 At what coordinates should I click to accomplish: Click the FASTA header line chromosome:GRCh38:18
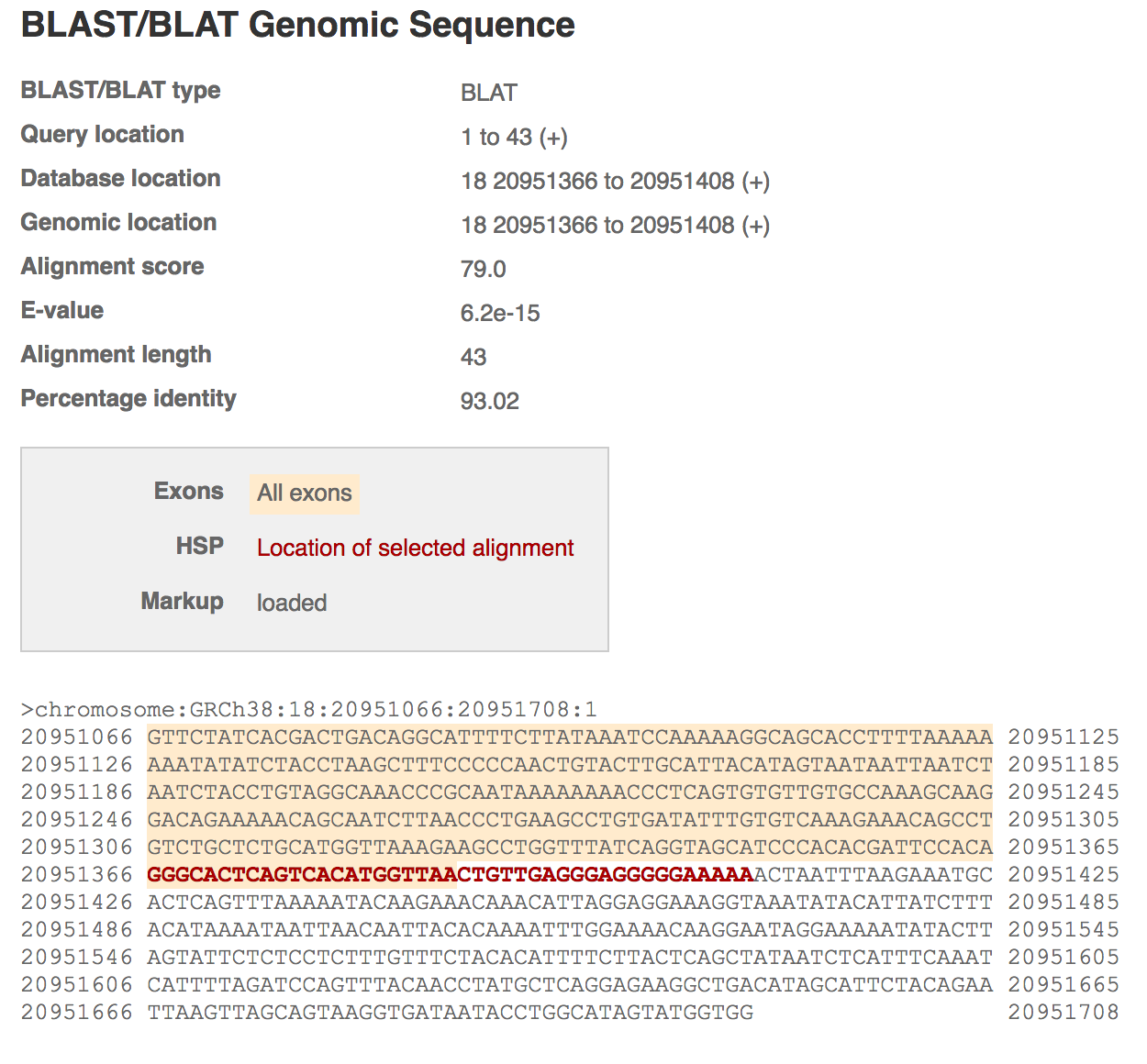[309, 709]
